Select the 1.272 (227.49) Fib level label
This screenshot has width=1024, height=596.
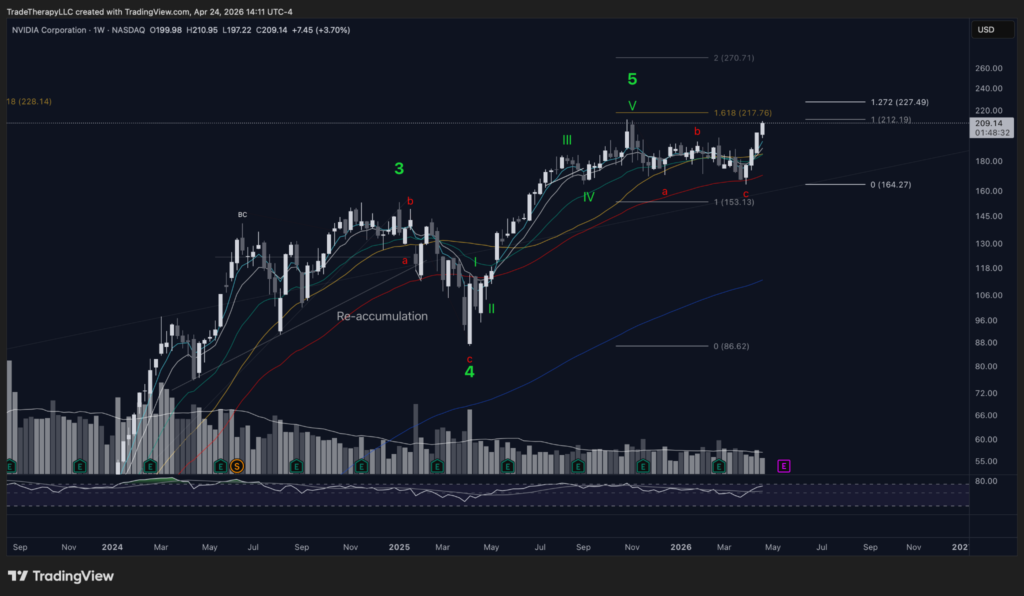coord(899,102)
